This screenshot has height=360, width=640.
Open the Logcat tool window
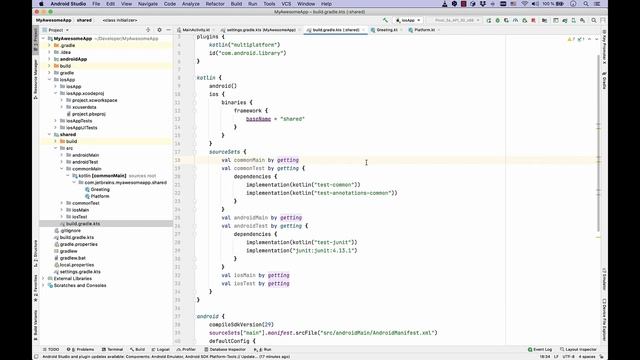click(161, 349)
